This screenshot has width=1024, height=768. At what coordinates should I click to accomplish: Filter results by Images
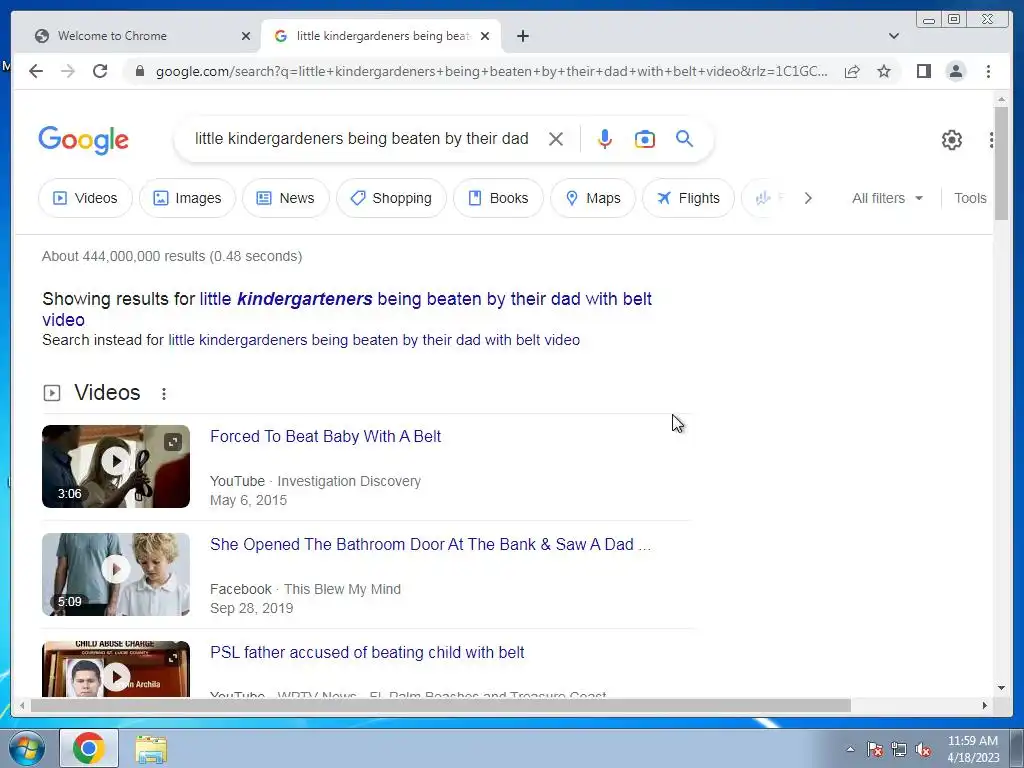coord(187,198)
